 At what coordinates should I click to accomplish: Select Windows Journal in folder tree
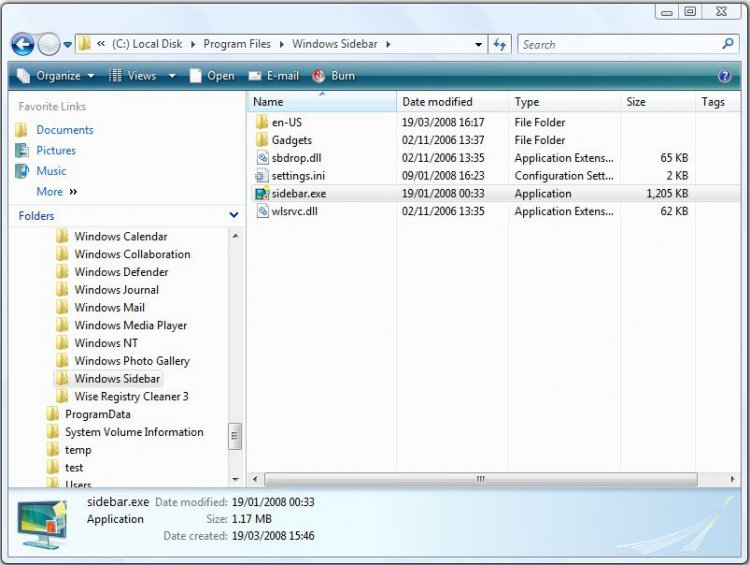tap(117, 289)
